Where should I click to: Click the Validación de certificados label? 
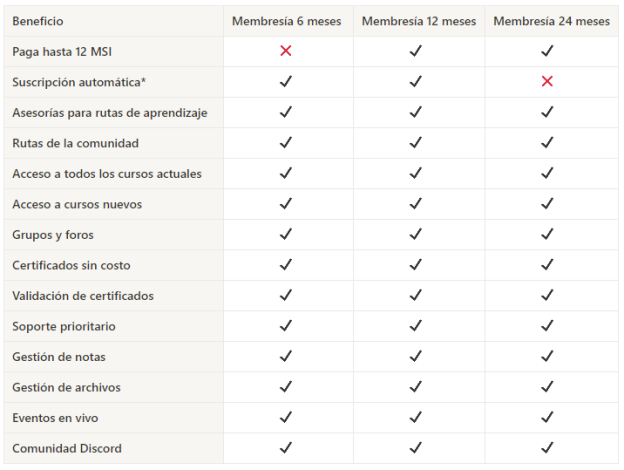[x=83, y=296]
